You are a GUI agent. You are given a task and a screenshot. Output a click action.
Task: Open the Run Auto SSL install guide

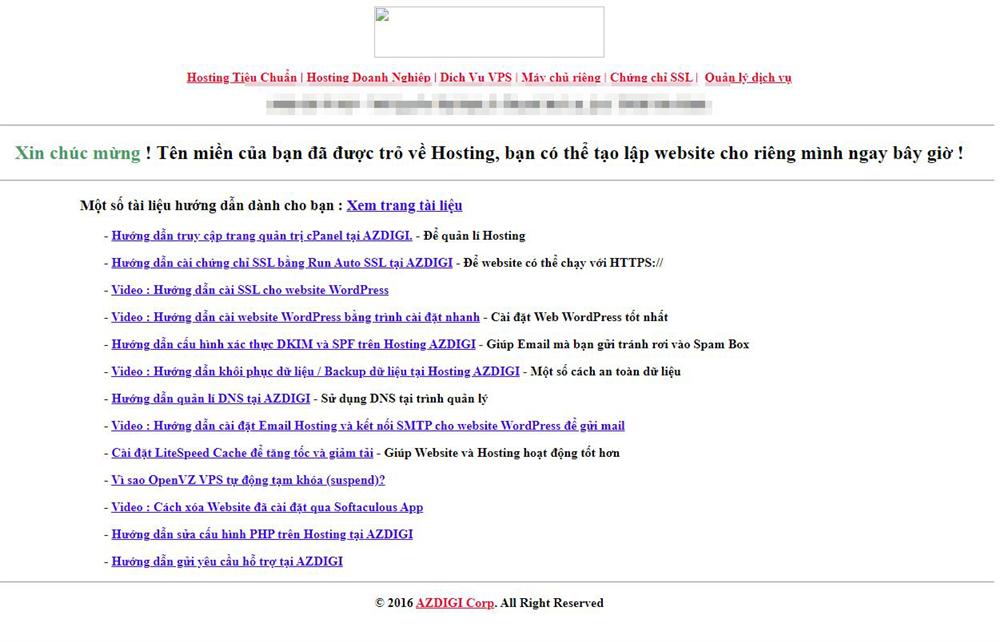tap(282, 263)
